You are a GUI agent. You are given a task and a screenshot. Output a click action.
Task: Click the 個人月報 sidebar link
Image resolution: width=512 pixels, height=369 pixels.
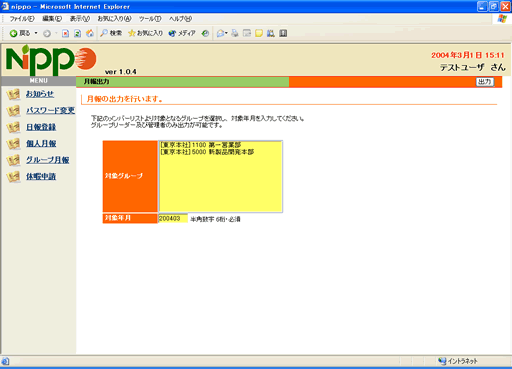pyautogui.click(x=41, y=143)
